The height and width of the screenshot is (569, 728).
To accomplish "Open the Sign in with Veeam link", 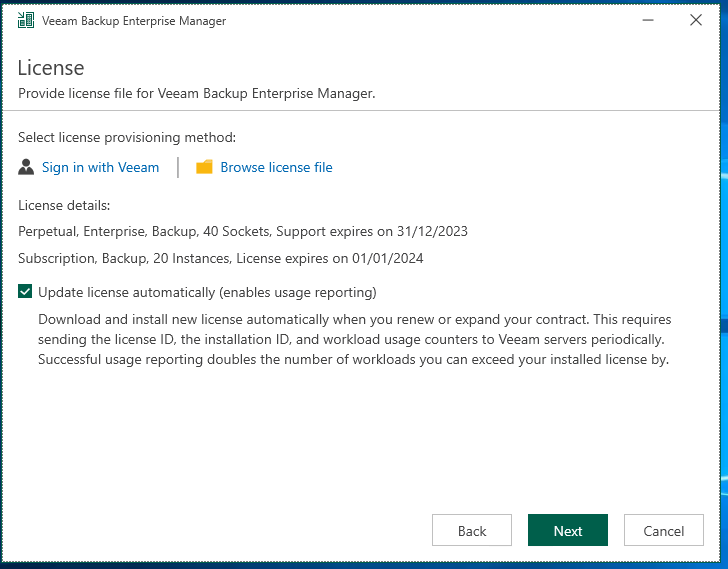I will 100,167.
